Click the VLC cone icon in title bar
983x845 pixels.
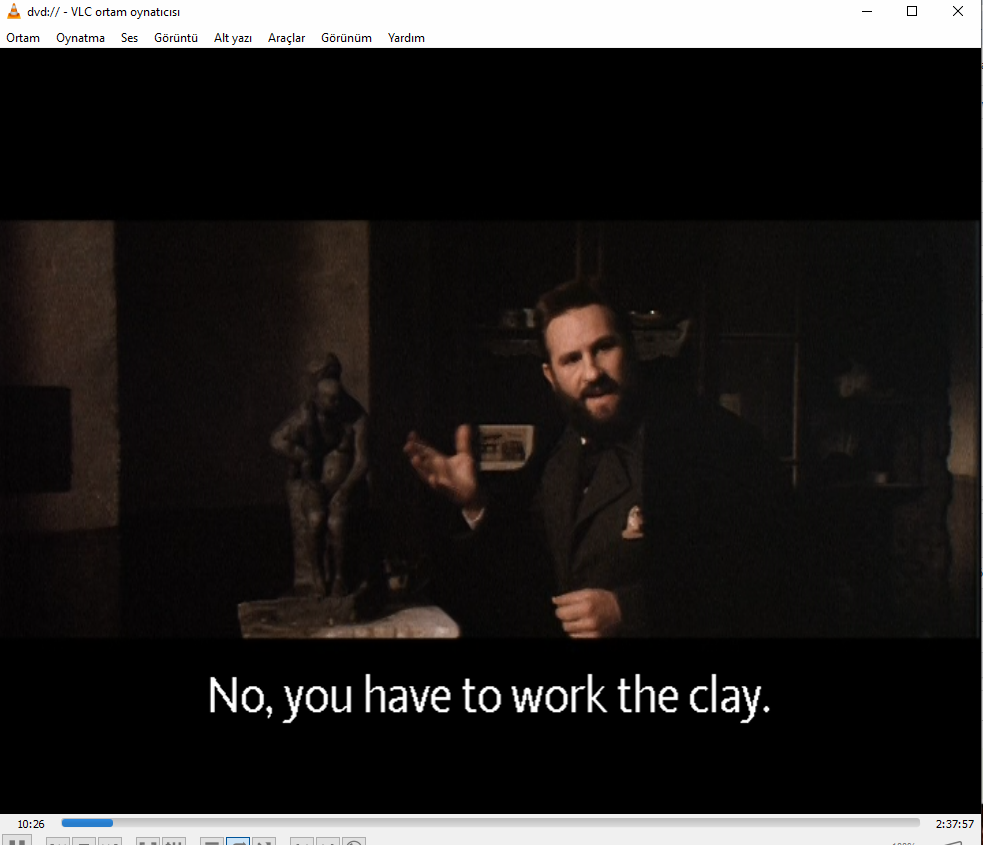coord(13,11)
